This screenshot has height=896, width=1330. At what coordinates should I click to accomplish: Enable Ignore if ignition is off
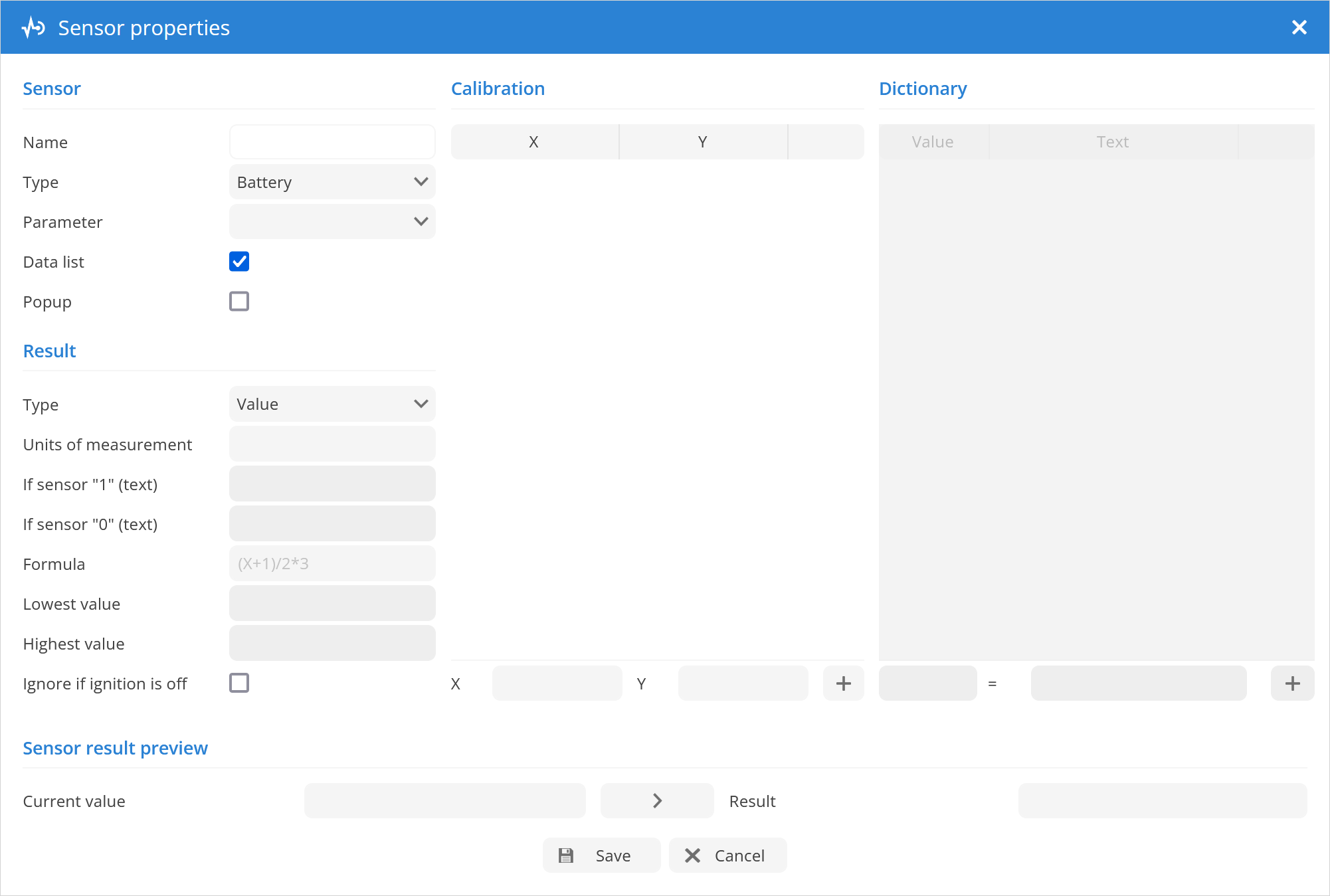click(239, 683)
